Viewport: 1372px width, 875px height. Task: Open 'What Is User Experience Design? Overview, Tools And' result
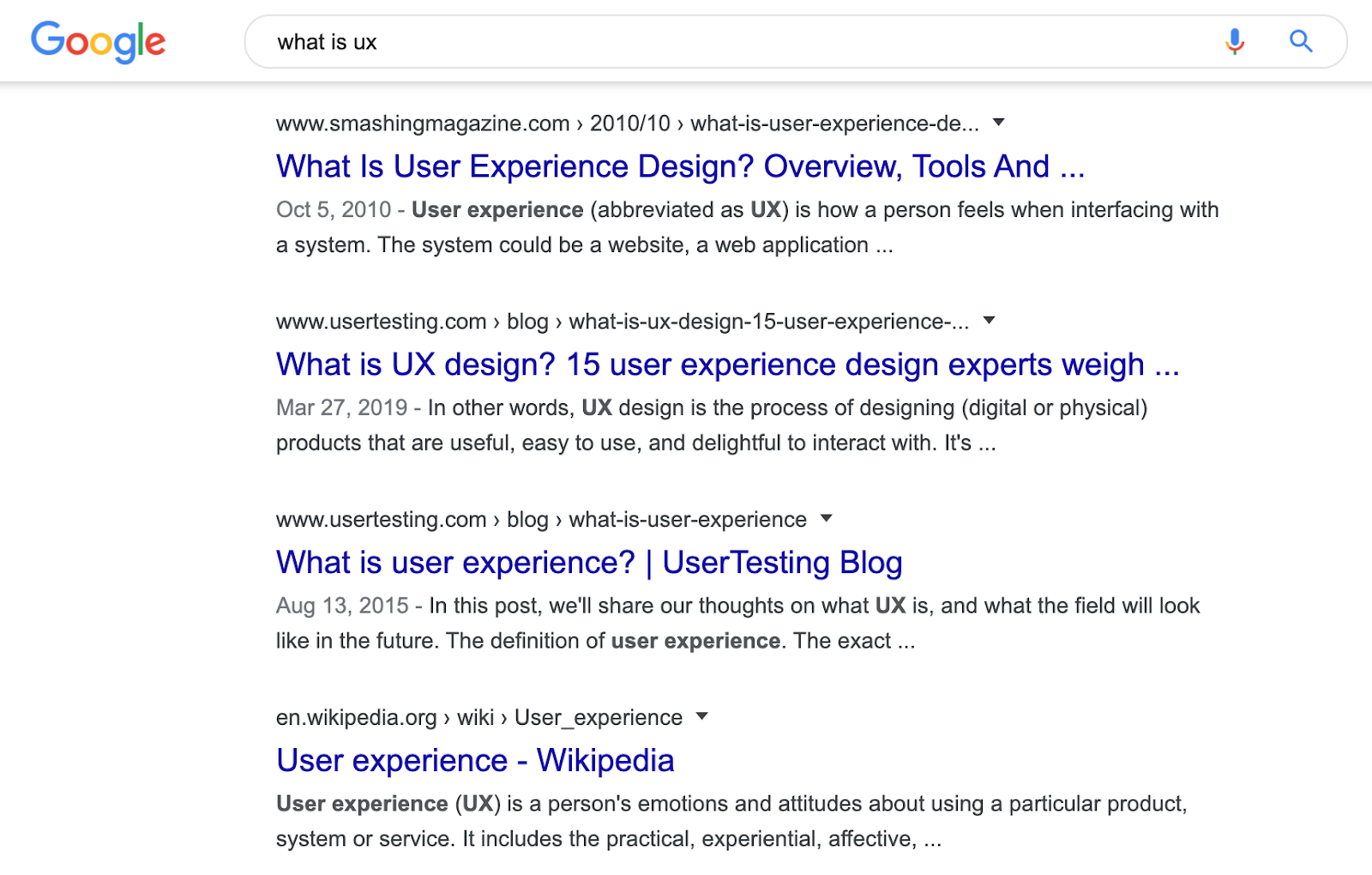[x=681, y=166]
